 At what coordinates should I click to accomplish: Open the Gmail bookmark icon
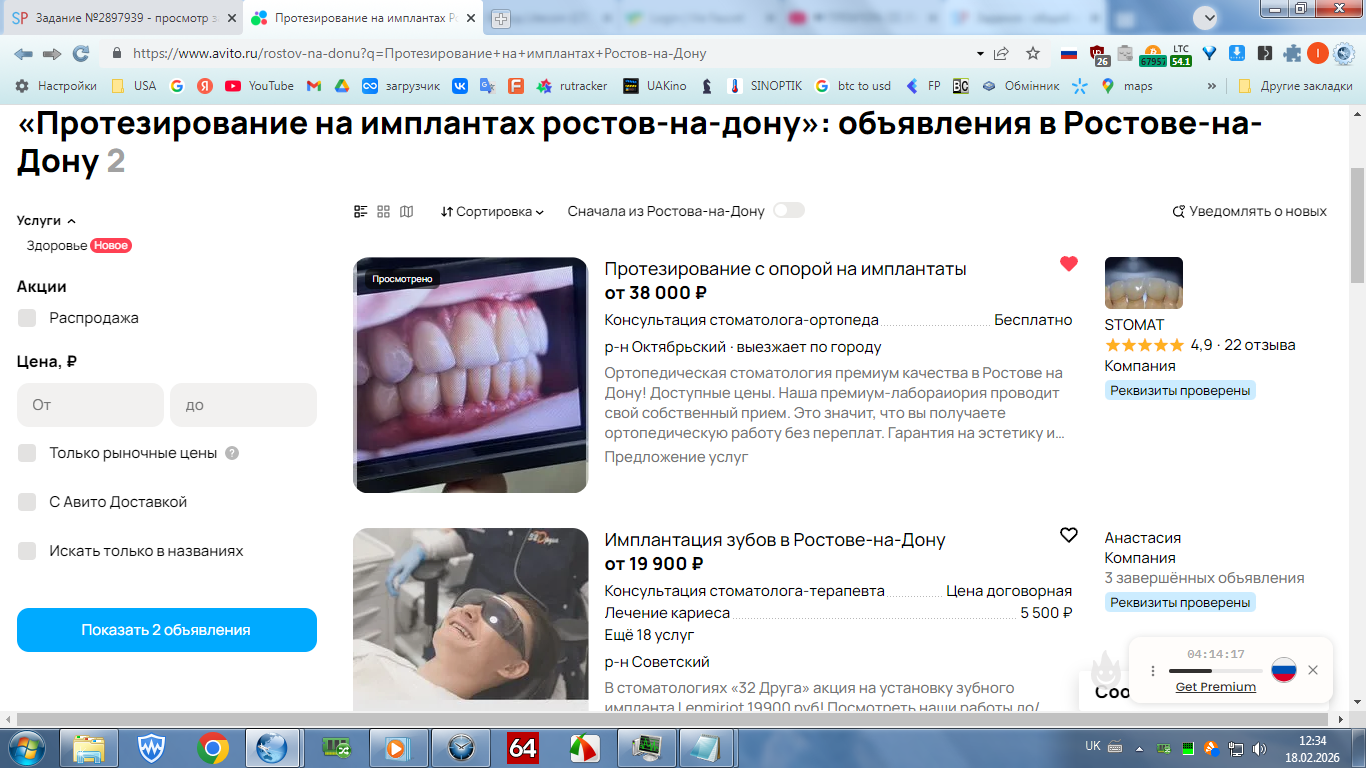pyautogui.click(x=314, y=86)
